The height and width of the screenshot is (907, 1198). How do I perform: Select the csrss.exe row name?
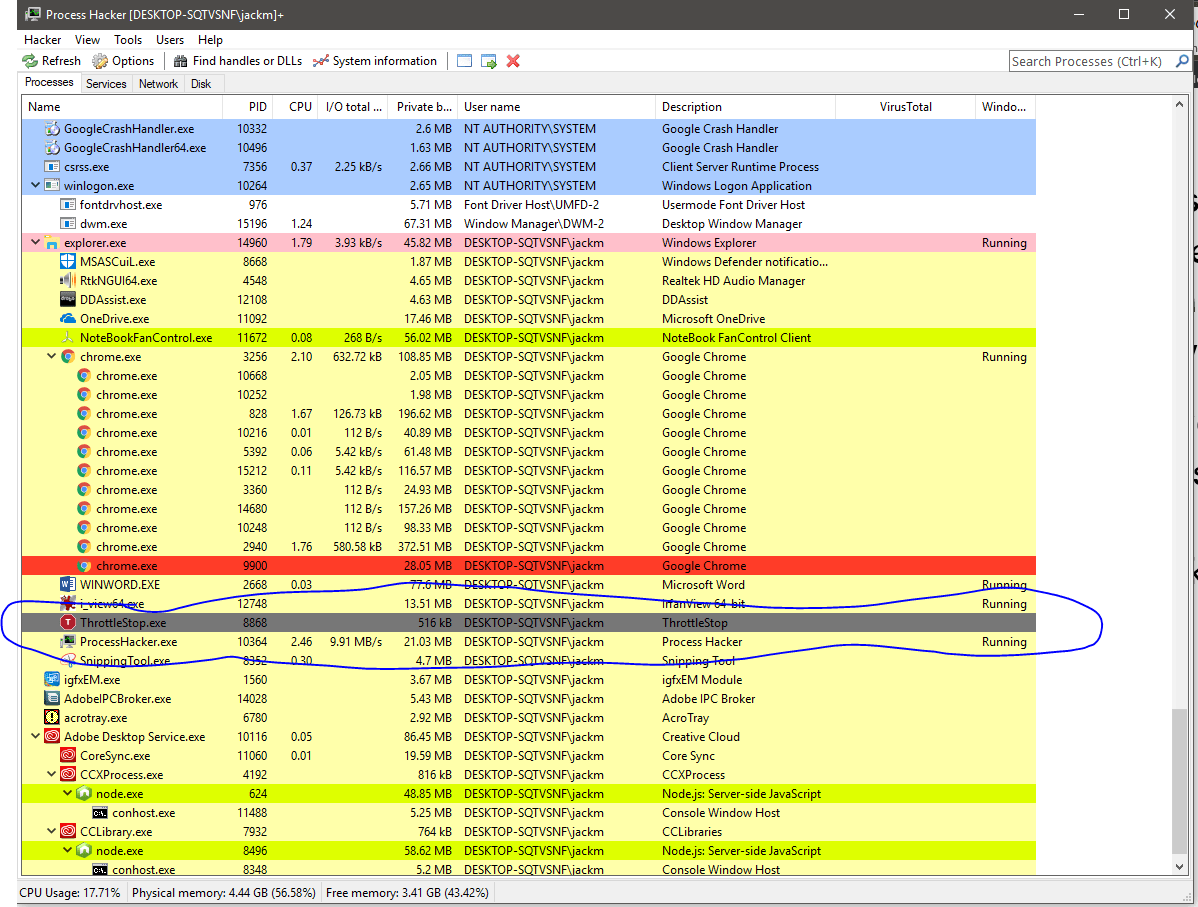point(86,167)
